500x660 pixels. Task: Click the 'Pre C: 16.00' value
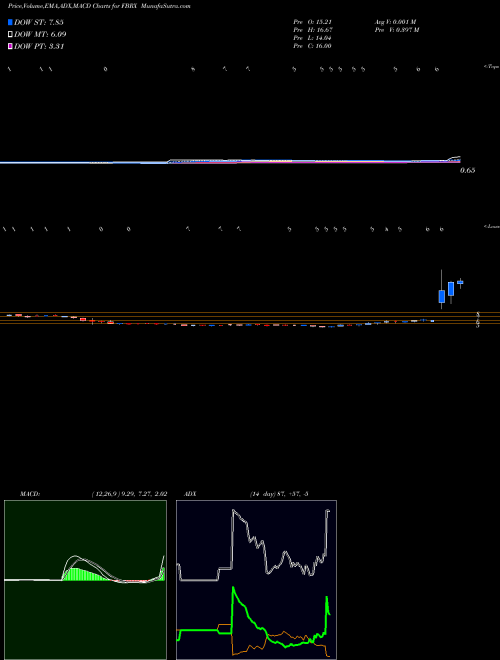312,46
